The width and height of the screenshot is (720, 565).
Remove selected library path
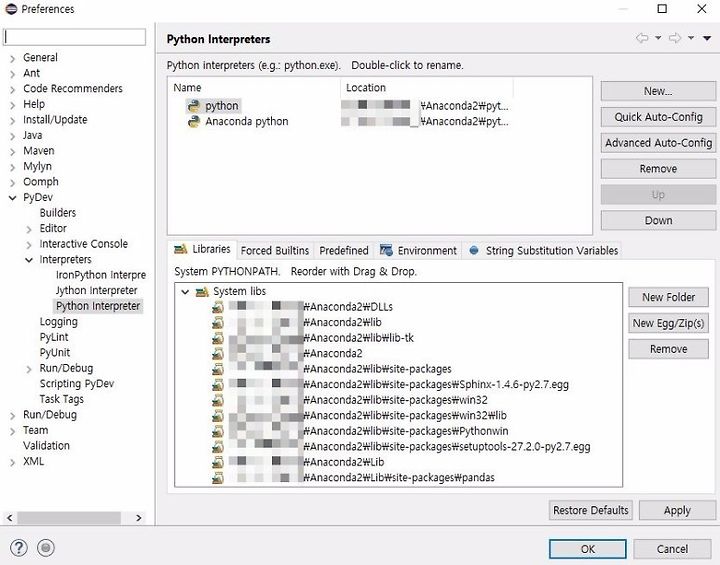point(668,349)
